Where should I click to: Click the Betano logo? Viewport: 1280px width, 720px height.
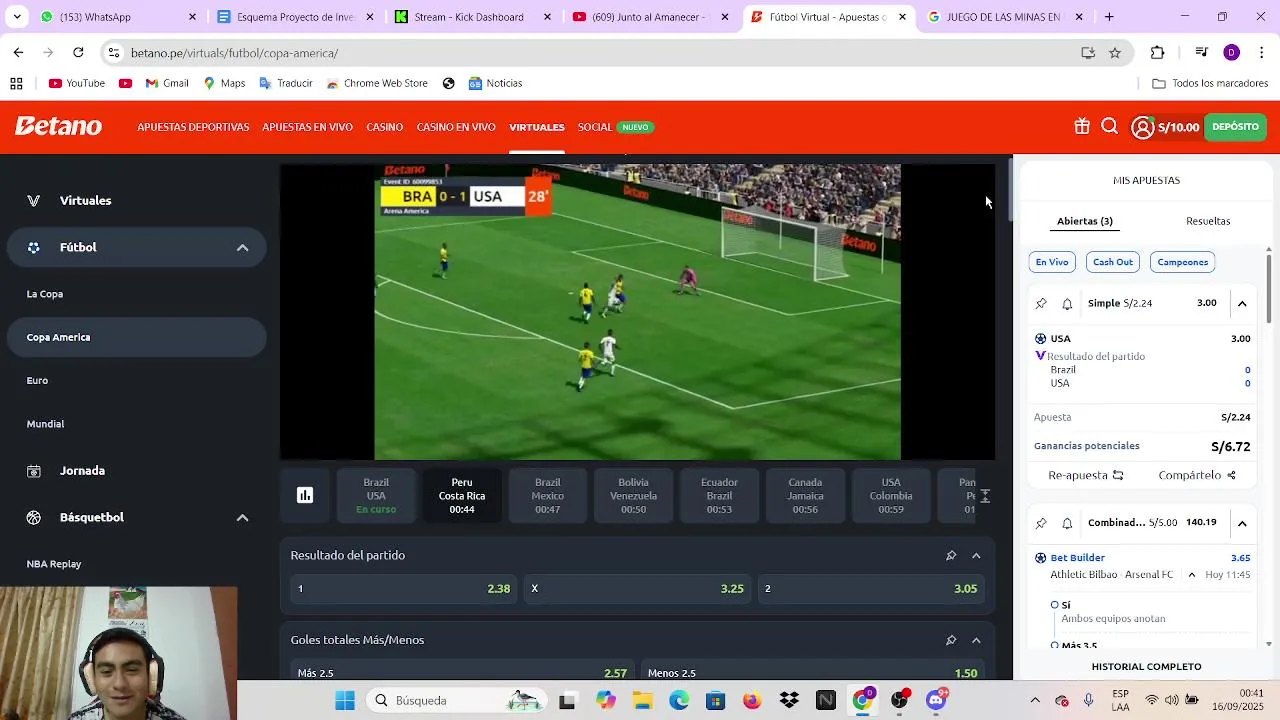pyautogui.click(x=58, y=127)
